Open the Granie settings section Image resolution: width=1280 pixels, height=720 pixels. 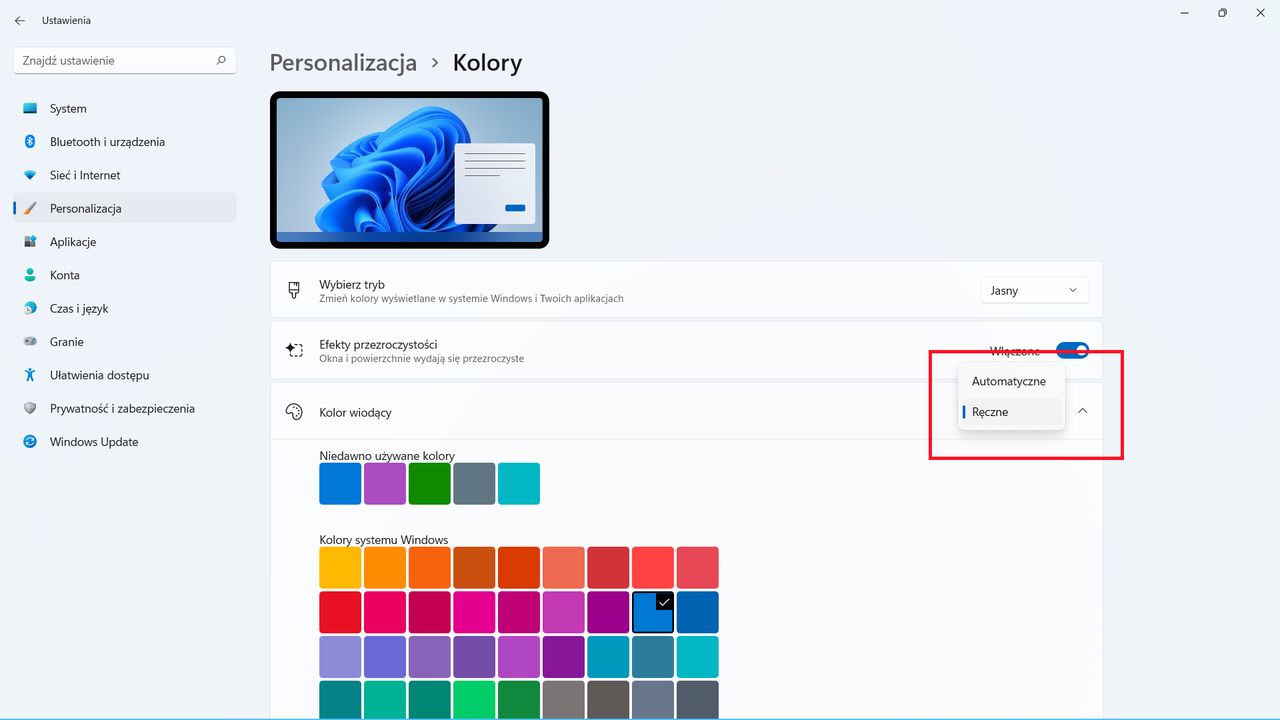65,341
